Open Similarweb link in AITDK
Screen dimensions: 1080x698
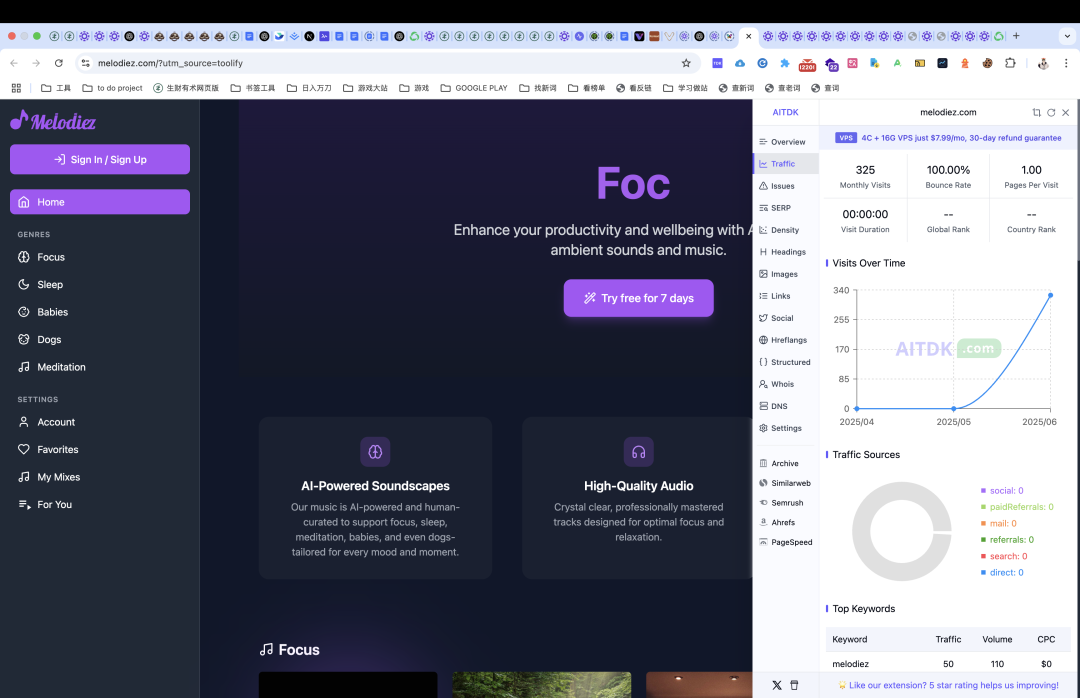[785, 483]
